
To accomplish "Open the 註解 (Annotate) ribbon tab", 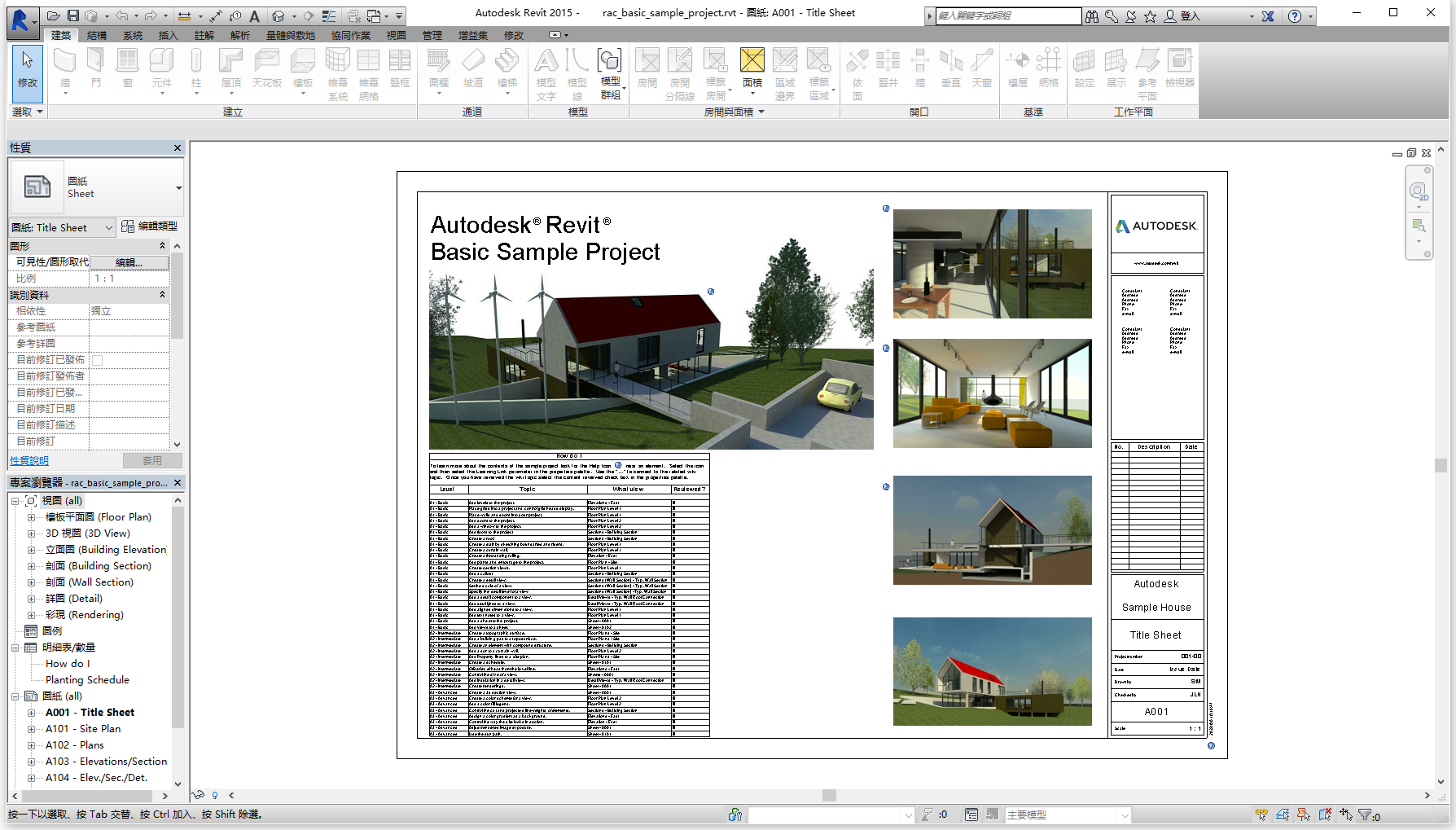I will click(204, 35).
